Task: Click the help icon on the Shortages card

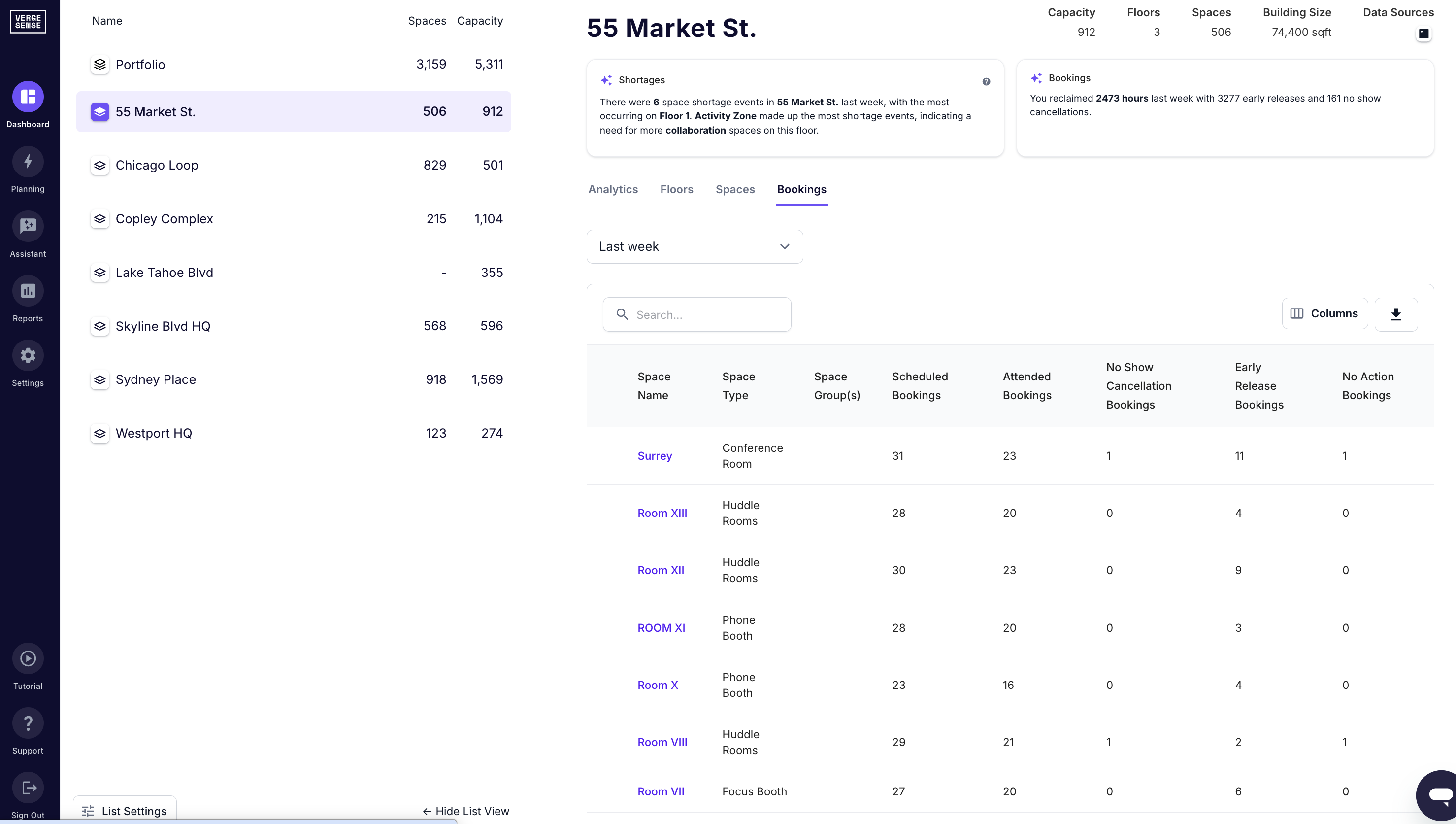Action: pyautogui.click(x=986, y=81)
